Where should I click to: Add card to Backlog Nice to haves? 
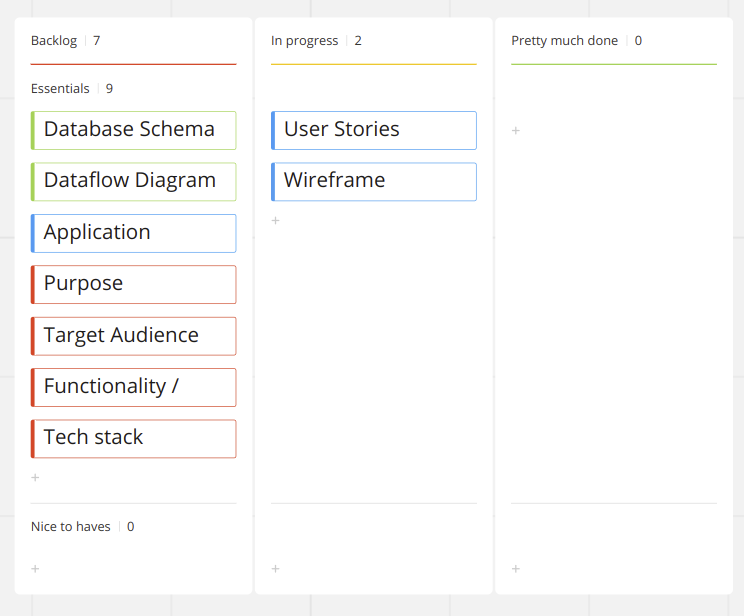pos(35,569)
